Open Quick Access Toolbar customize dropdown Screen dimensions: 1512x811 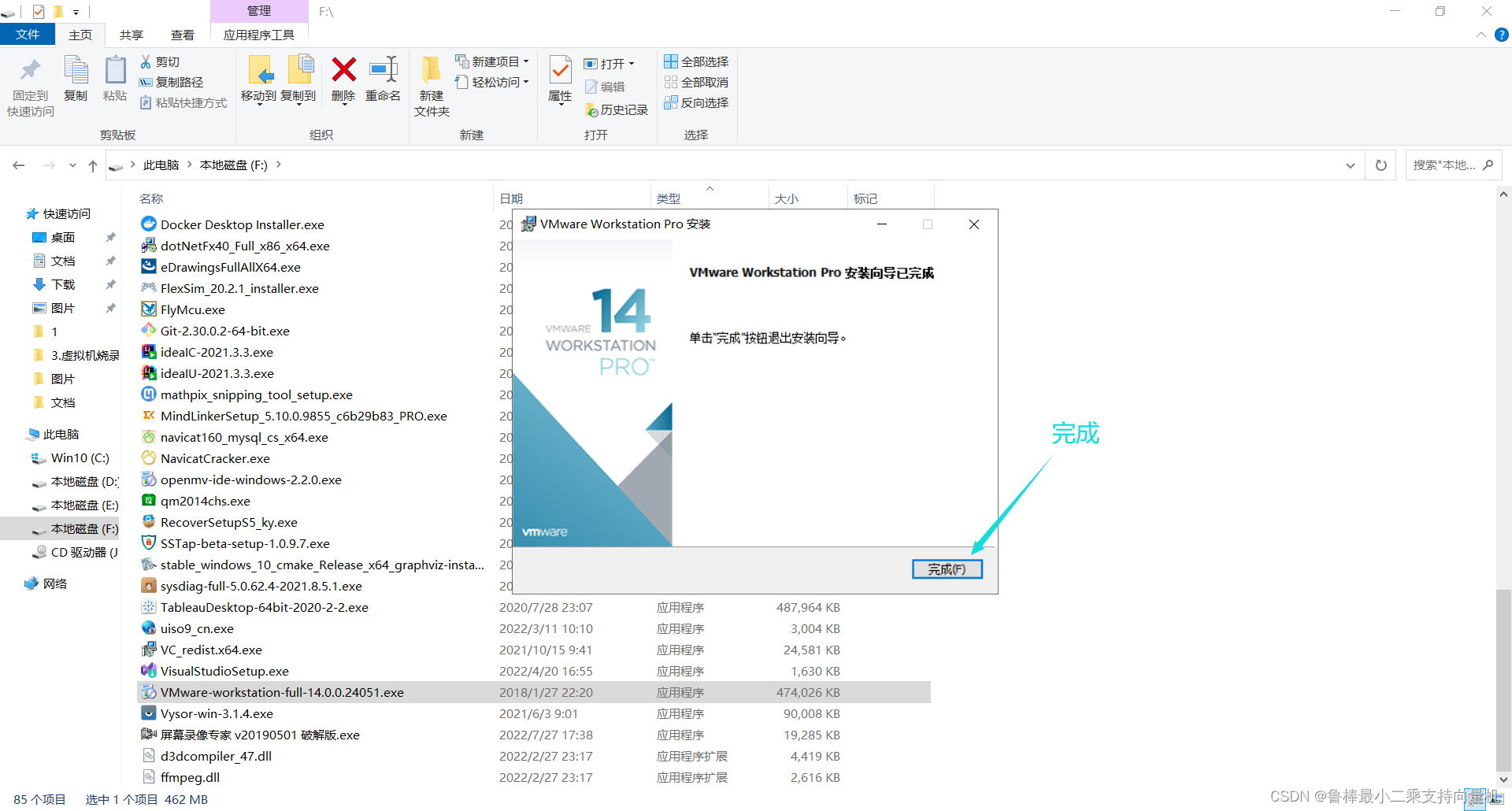click(x=76, y=12)
